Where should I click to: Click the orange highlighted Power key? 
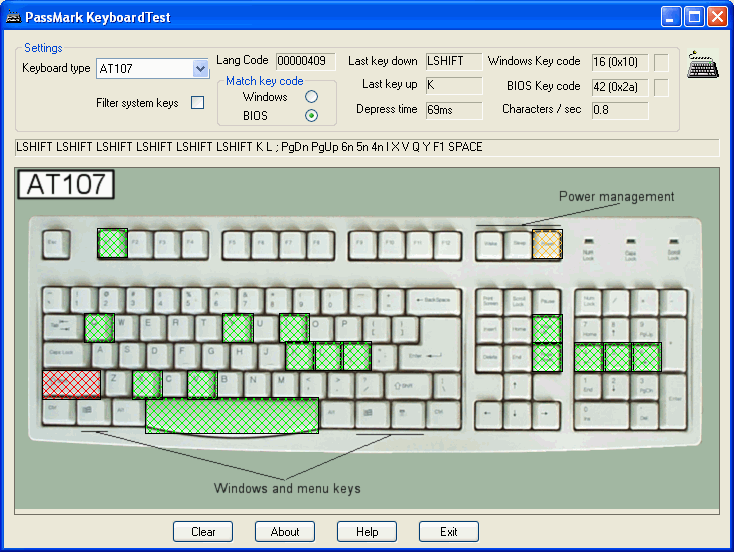coord(547,244)
